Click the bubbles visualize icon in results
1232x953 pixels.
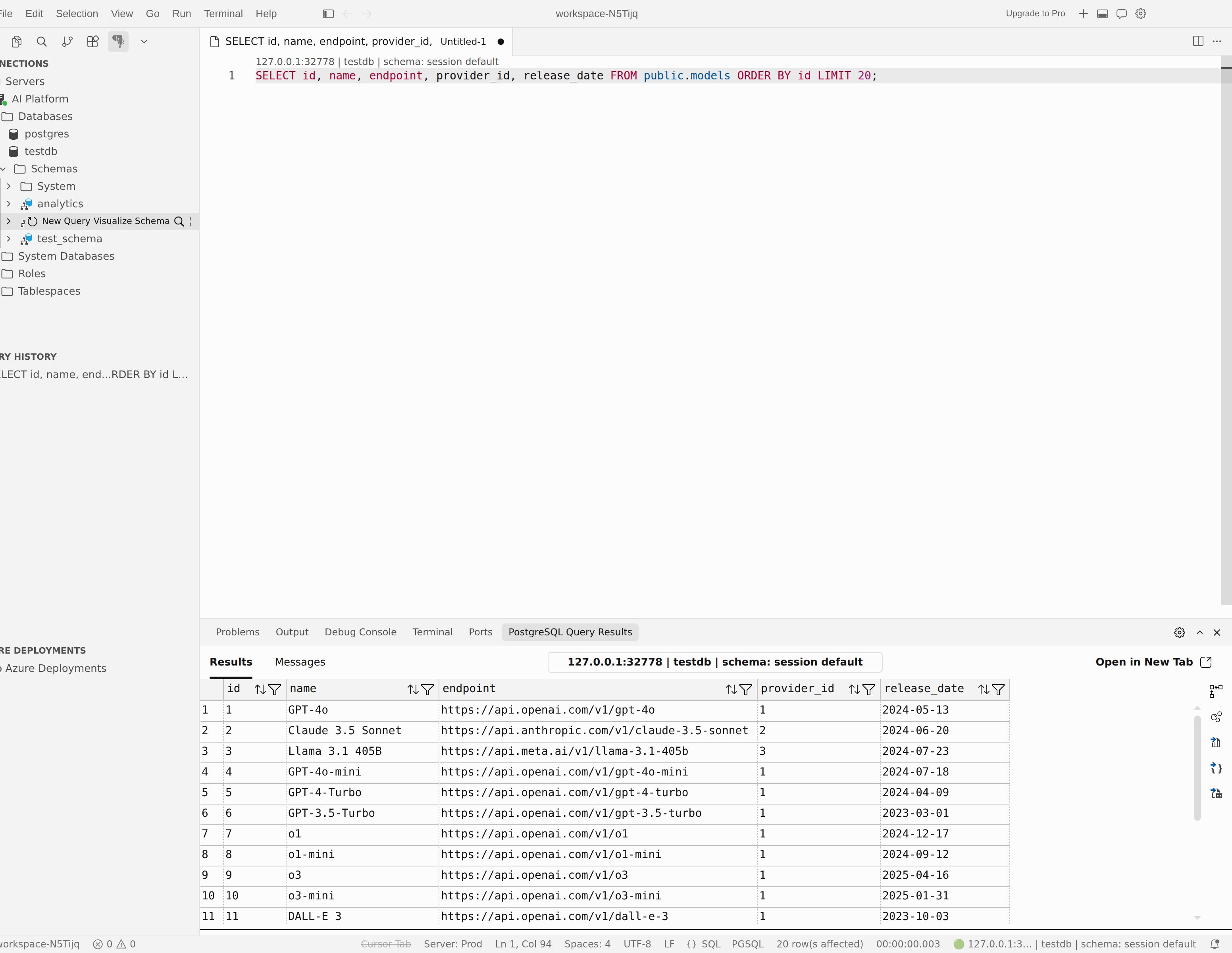pyautogui.click(x=1216, y=717)
